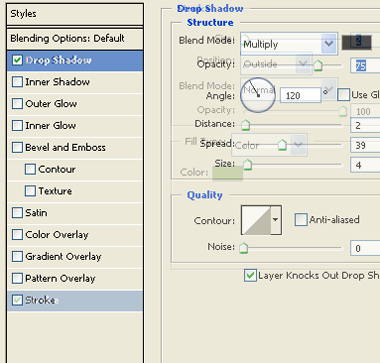Tick the Pattern Overlay checkbox
The image size is (380, 363).
[x=17, y=278]
